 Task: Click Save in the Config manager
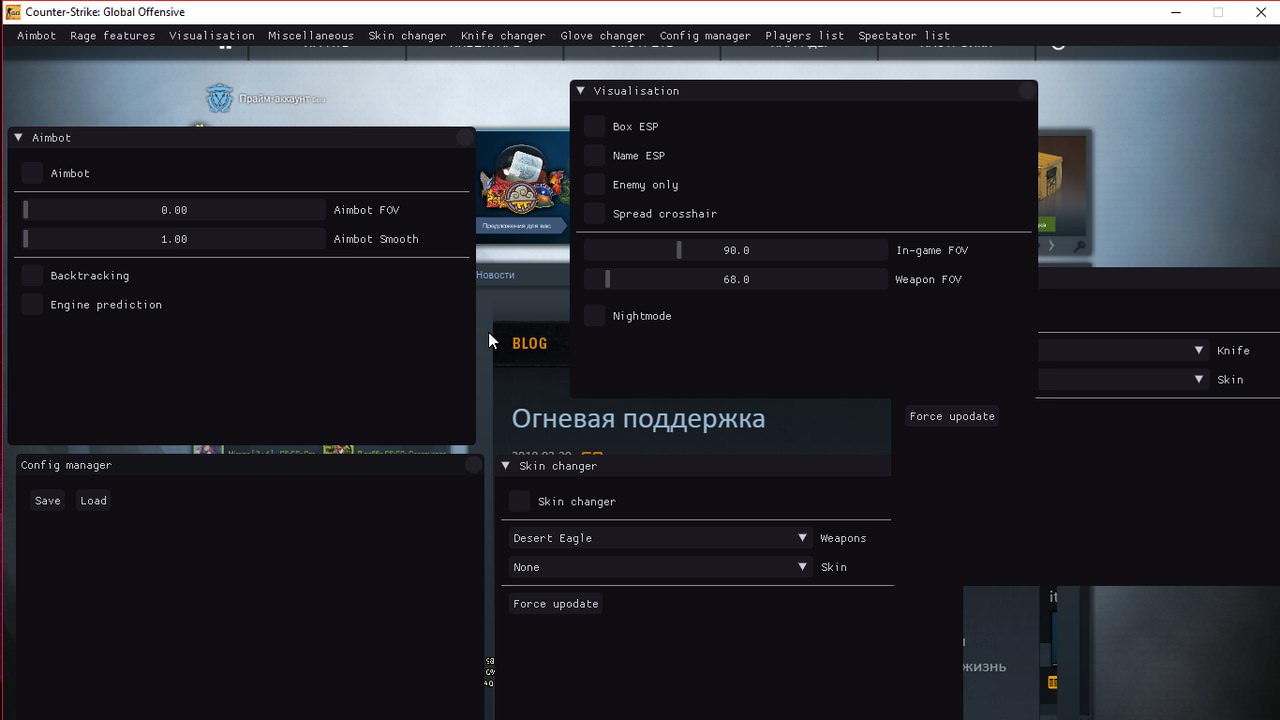click(x=46, y=500)
